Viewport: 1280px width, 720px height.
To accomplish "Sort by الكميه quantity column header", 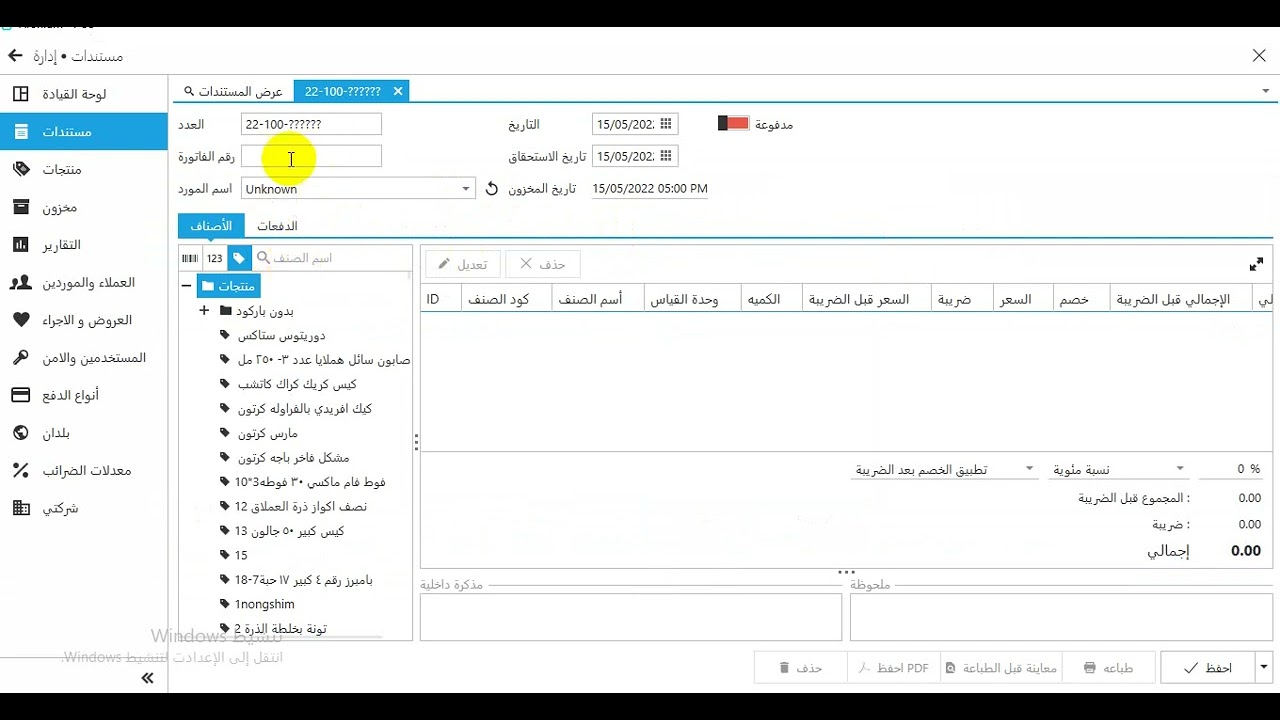I will point(772,299).
